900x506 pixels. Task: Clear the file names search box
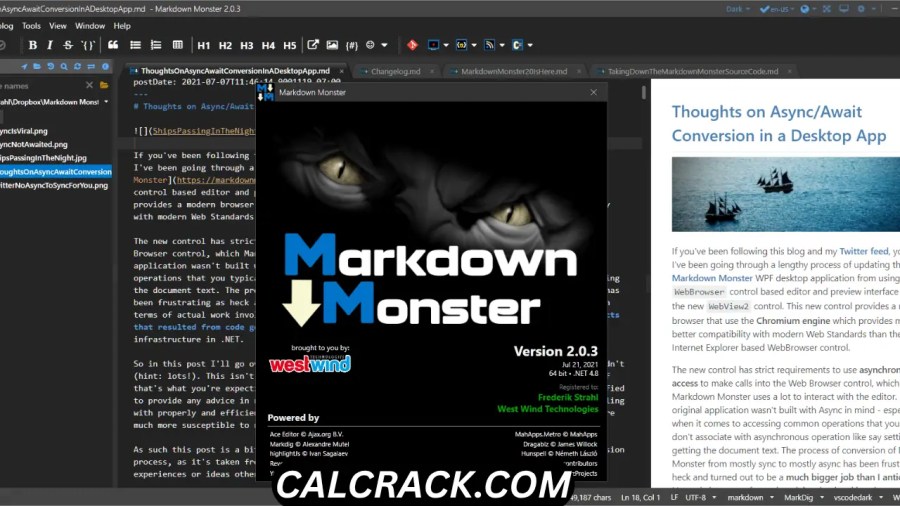(89, 85)
